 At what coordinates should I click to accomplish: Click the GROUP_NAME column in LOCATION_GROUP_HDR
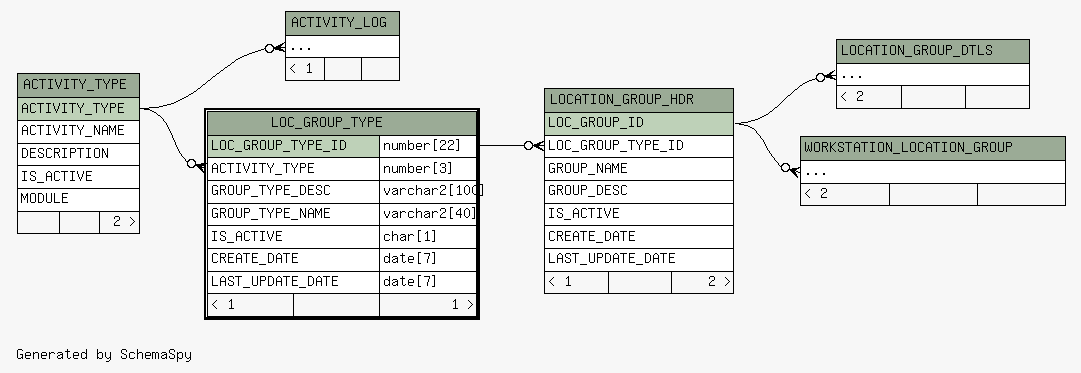(x=638, y=169)
